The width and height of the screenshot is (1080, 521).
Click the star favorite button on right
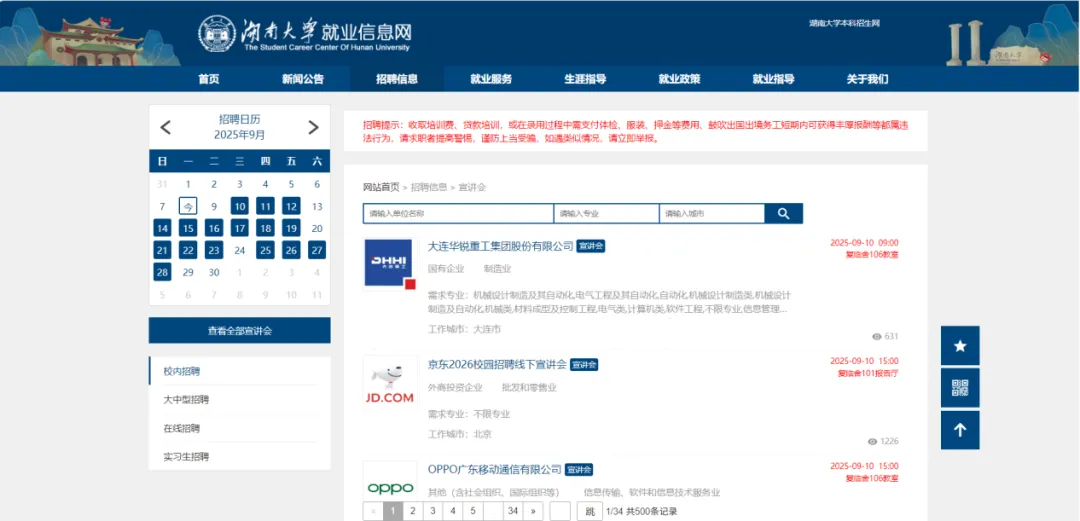(960, 346)
